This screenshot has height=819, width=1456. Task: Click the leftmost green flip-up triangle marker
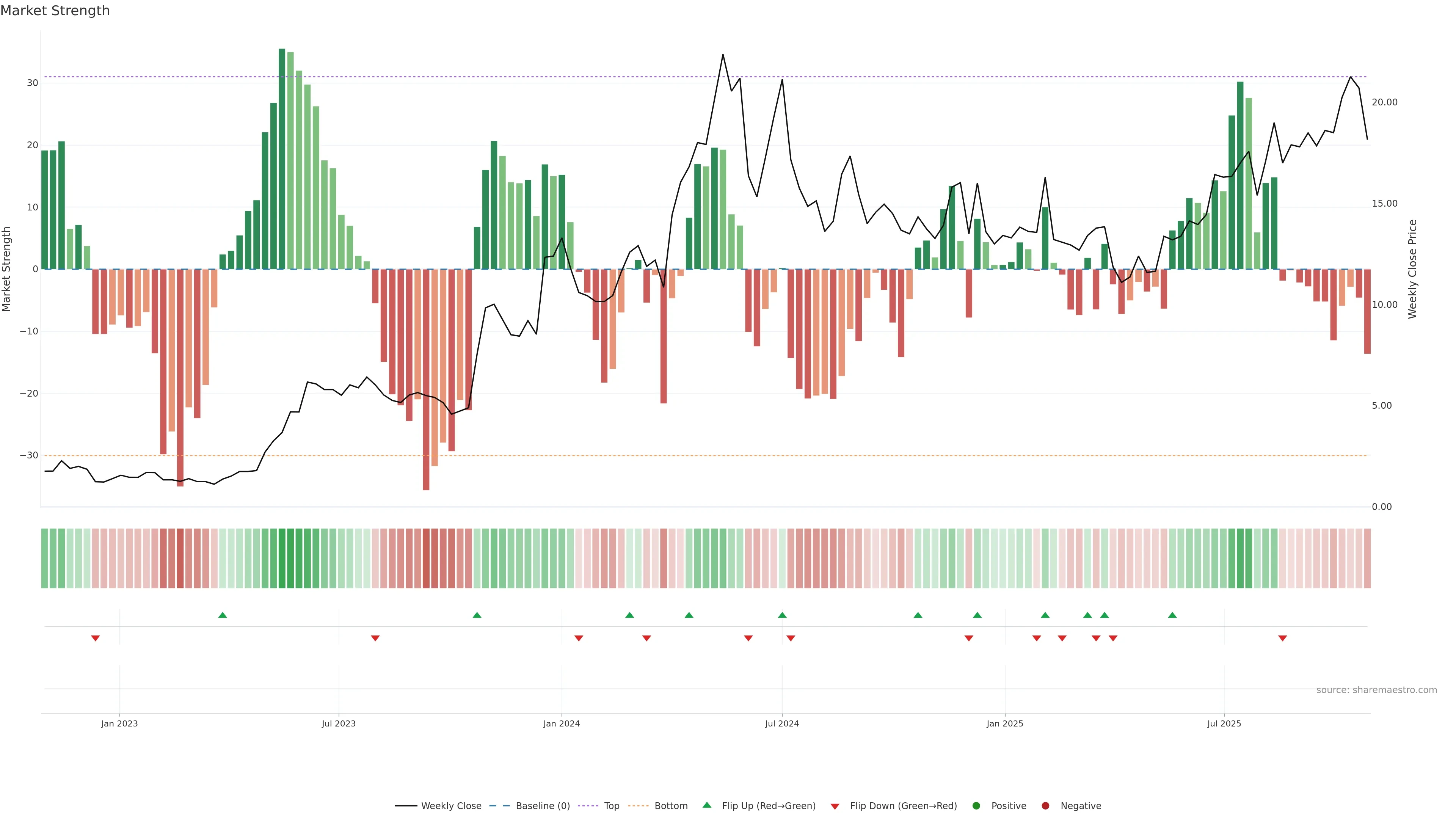click(223, 615)
